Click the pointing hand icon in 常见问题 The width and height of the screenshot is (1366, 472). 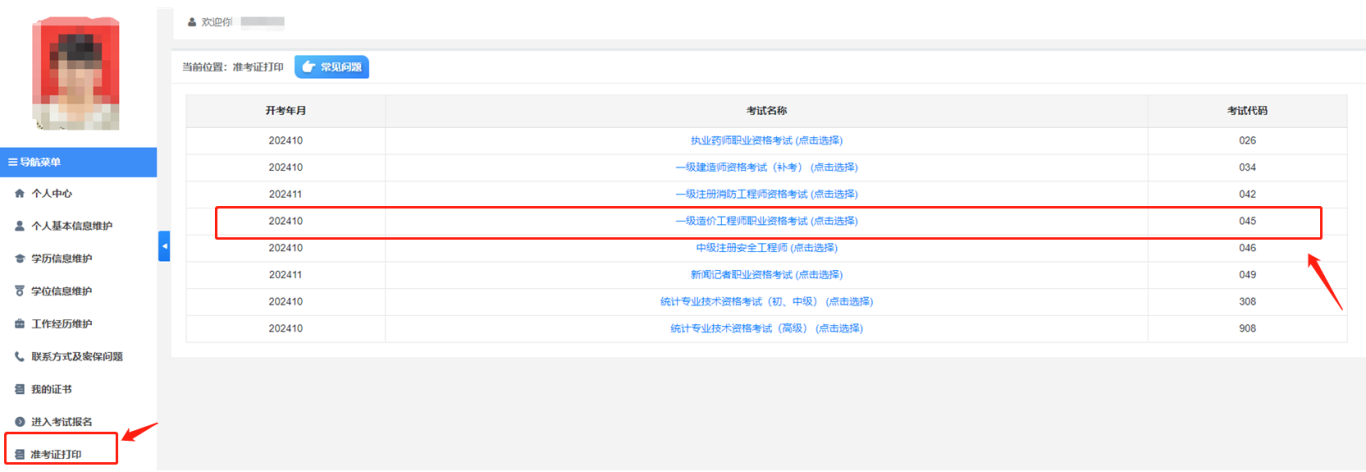[x=308, y=67]
